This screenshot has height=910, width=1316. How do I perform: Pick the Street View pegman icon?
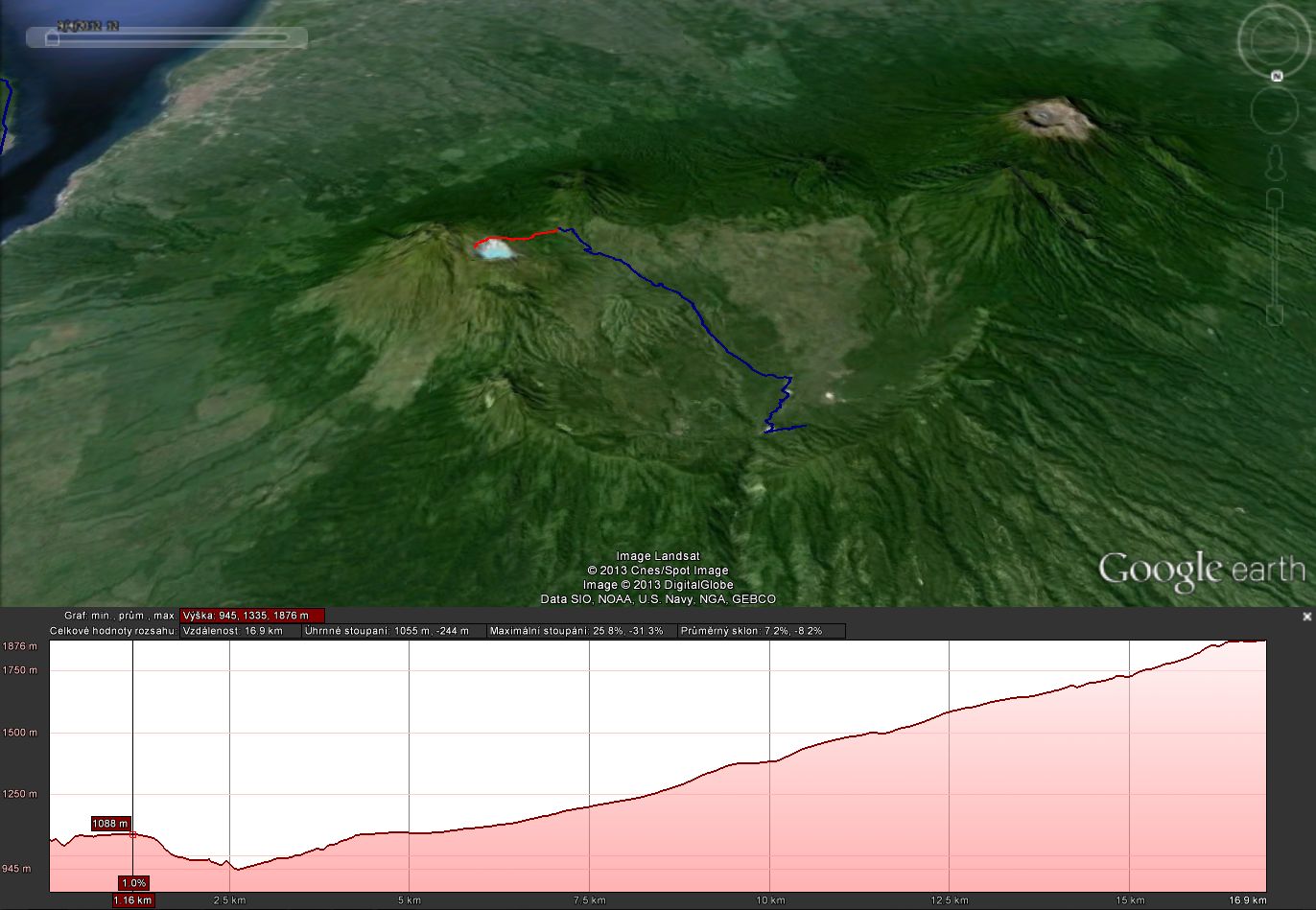tap(1275, 164)
